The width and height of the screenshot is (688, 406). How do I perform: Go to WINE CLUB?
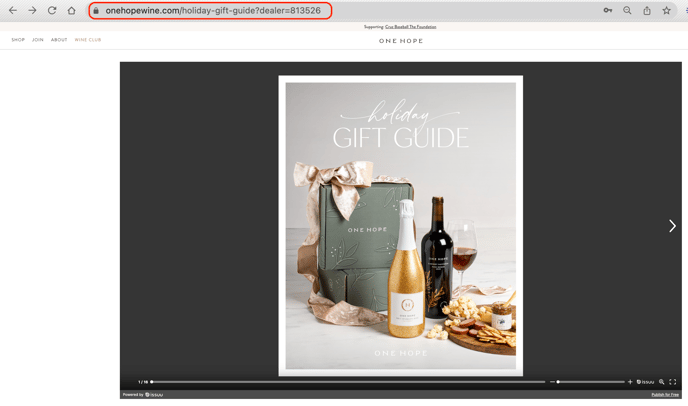tap(88, 40)
